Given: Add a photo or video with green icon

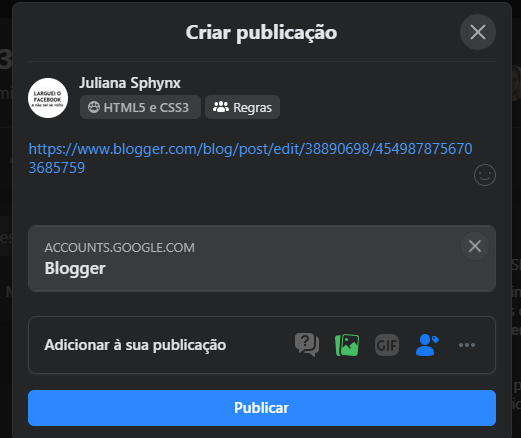Looking at the screenshot, I should (347, 345).
